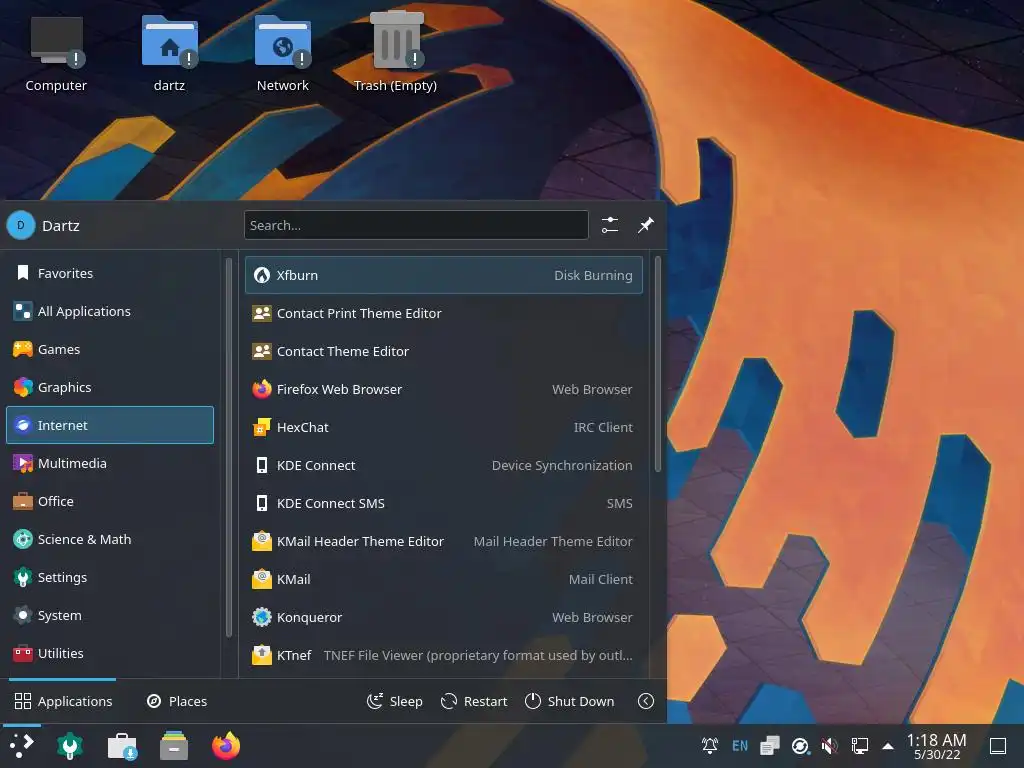Click the application list scrollbar
1024x768 pixels.
[x=658, y=364]
